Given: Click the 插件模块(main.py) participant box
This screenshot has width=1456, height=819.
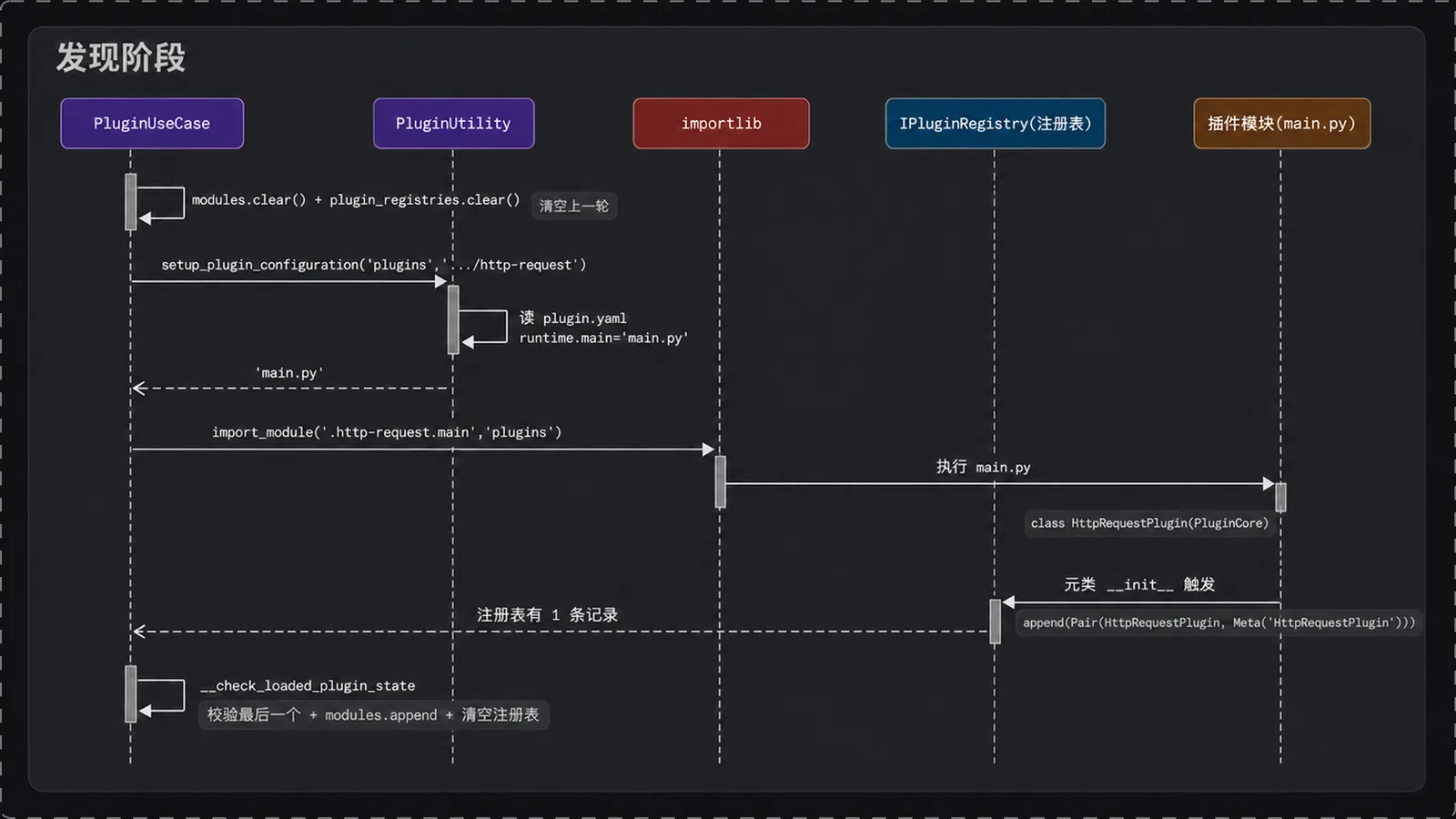Looking at the screenshot, I should (1281, 124).
